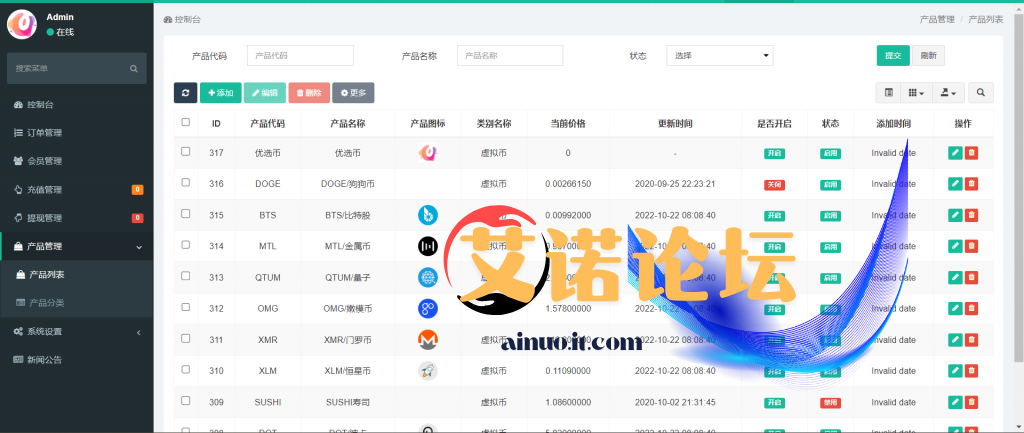Click the 刷新 reset button

pyautogui.click(x=929, y=56)
